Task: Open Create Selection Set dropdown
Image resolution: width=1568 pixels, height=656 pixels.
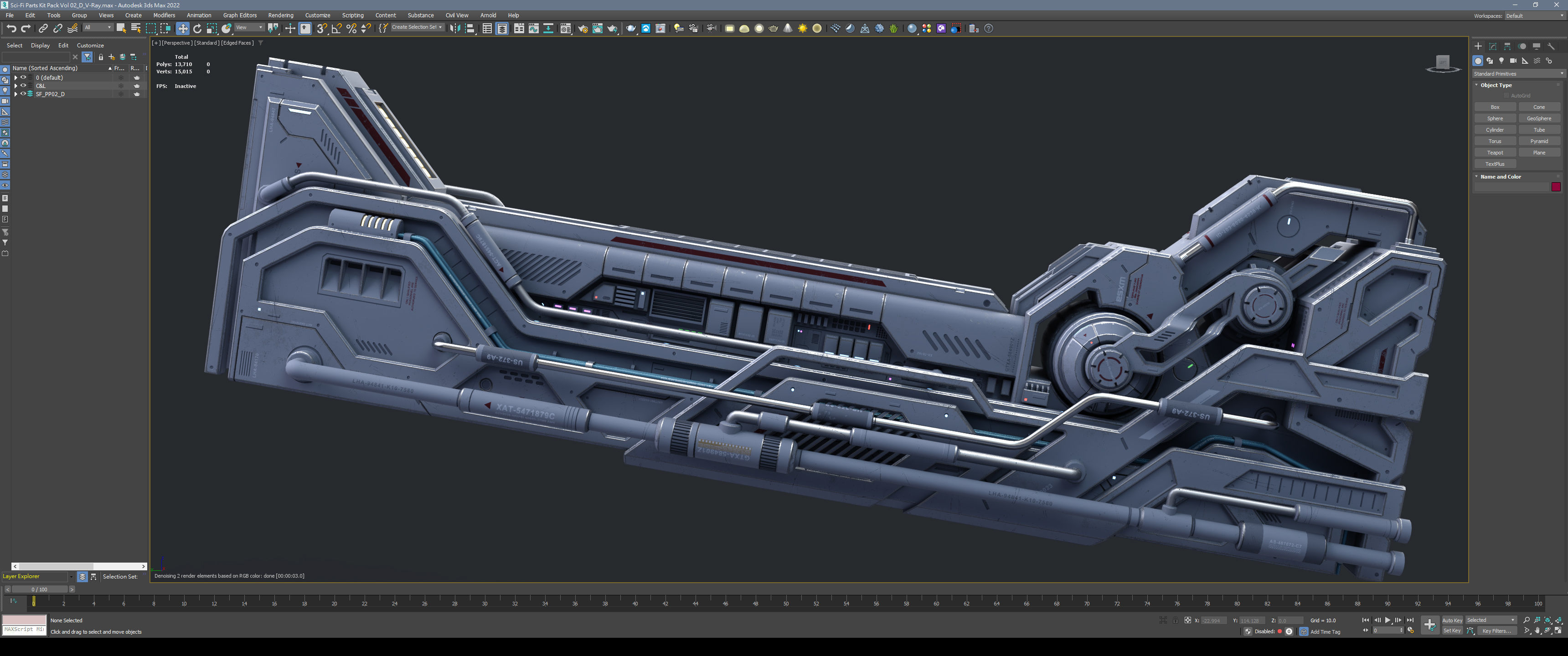Action: [417, 27]
